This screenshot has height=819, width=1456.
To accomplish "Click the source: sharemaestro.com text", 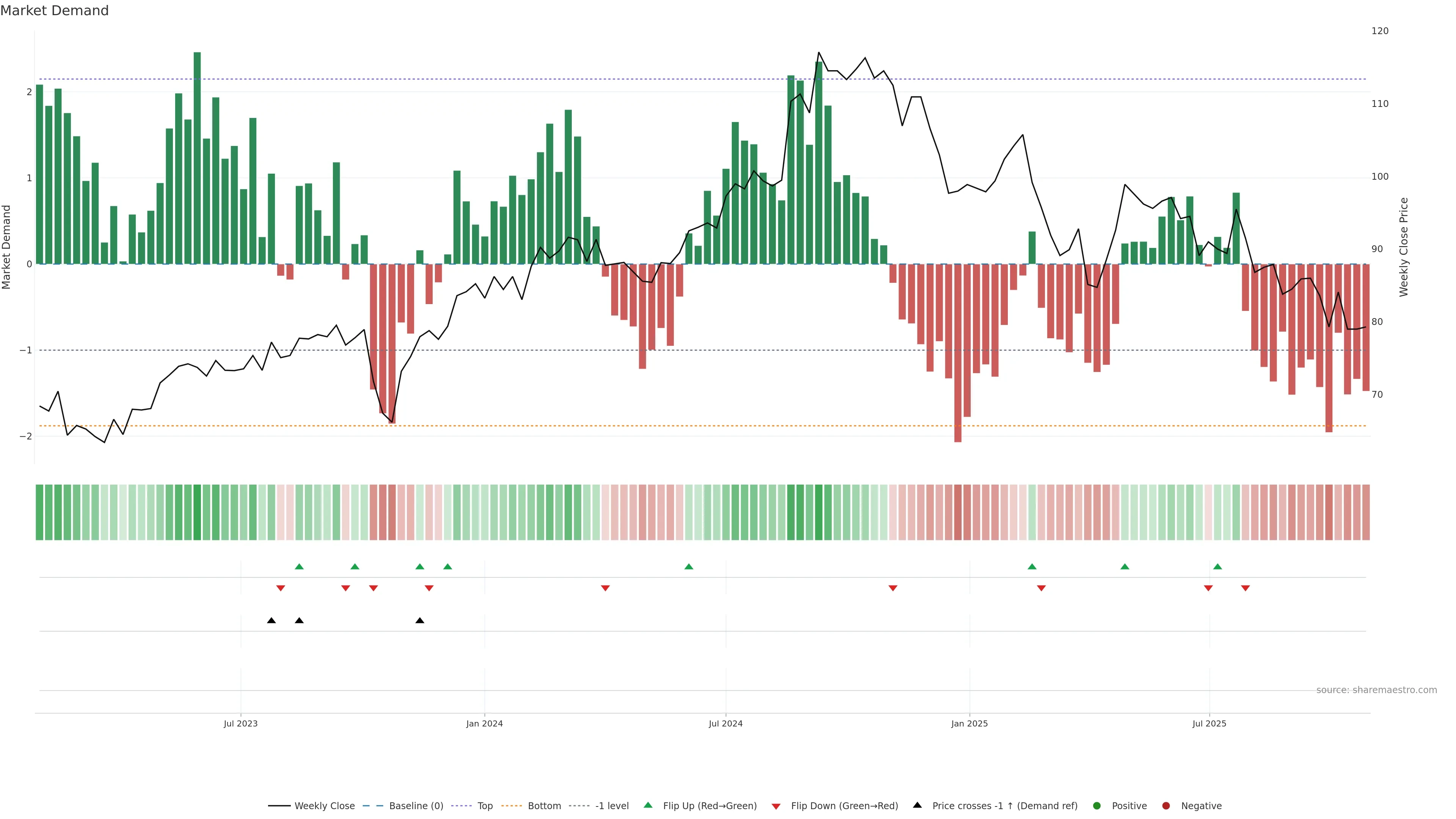I will pos(1376,690).
